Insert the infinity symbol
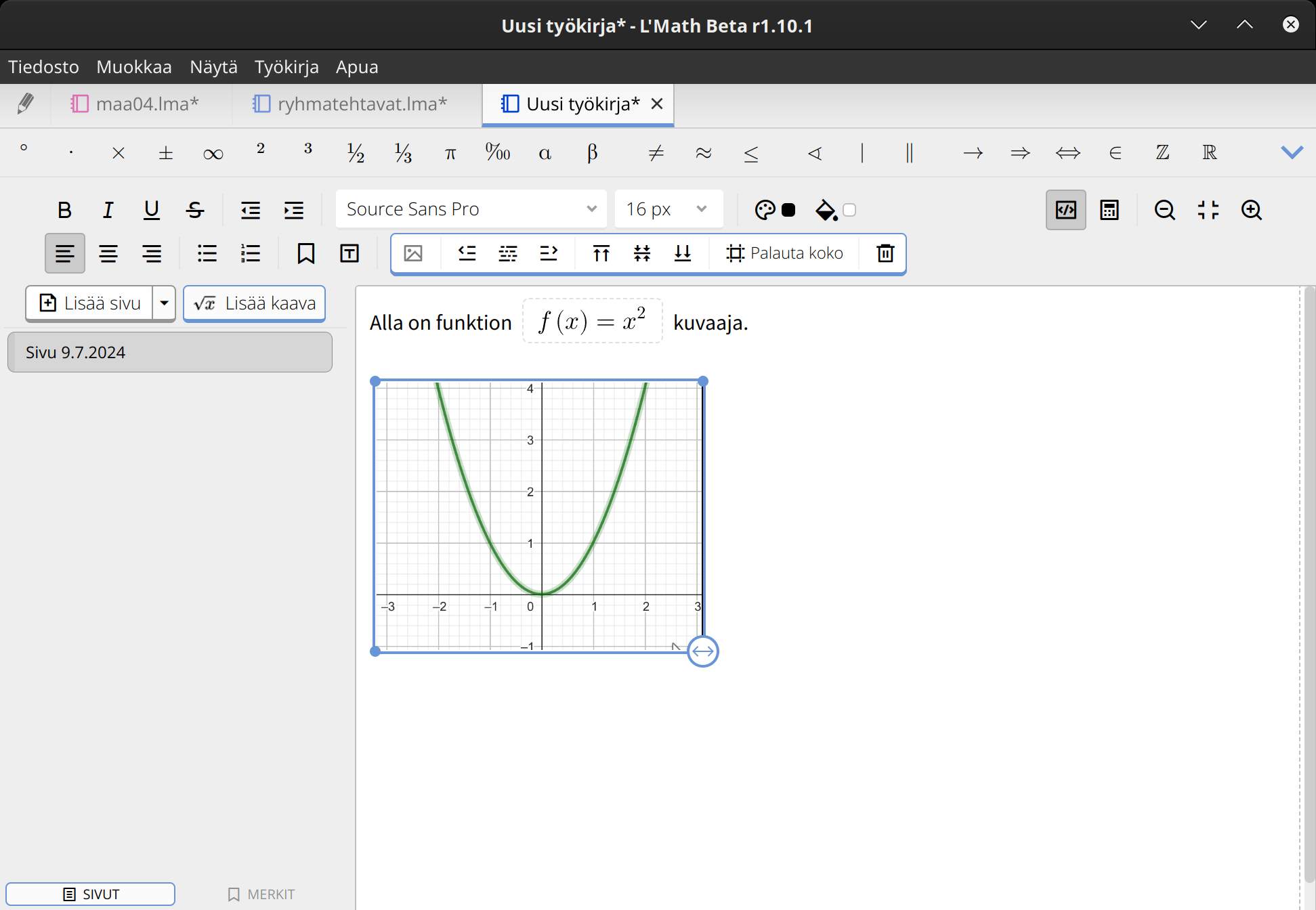Viewport: 1316px width, 910px height. tap(213, 153)
